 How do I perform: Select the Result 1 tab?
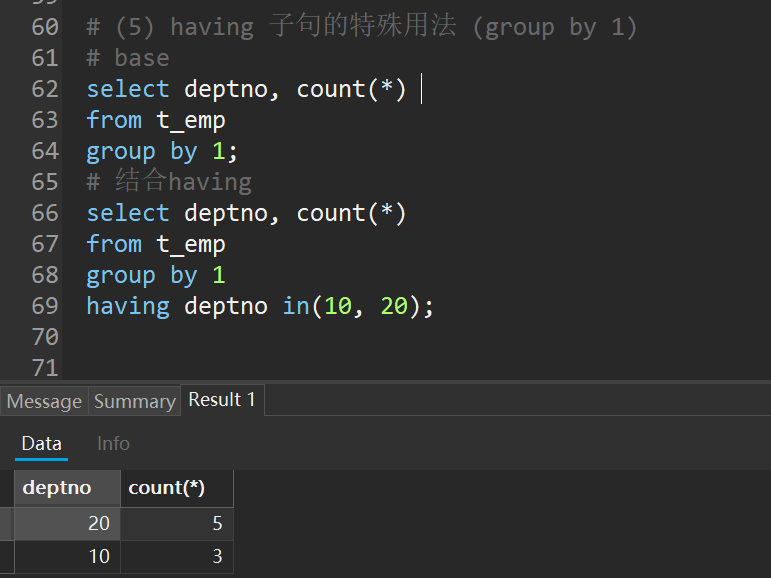pyautogui.click(x=222, y=400)
